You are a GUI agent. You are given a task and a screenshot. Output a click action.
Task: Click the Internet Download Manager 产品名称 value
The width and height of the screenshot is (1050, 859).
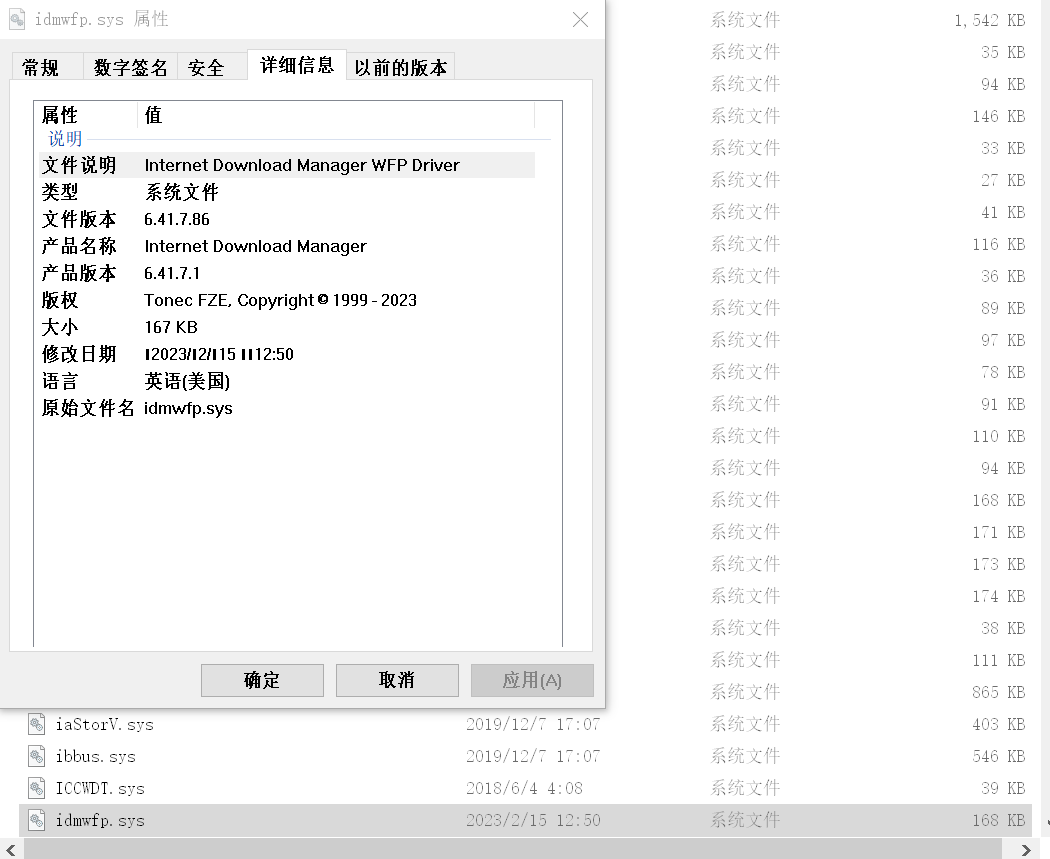(x=256, y=246)
